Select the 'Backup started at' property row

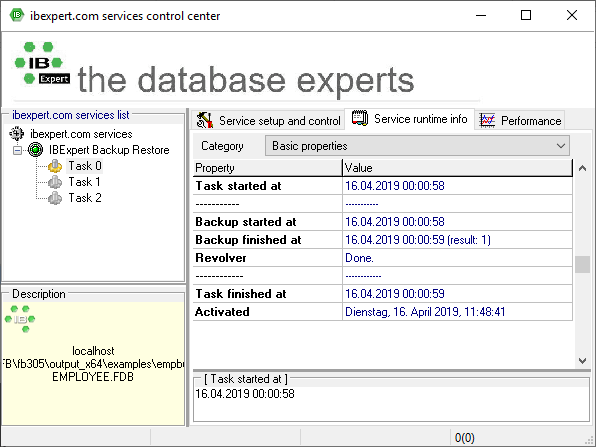pos(382,222)
